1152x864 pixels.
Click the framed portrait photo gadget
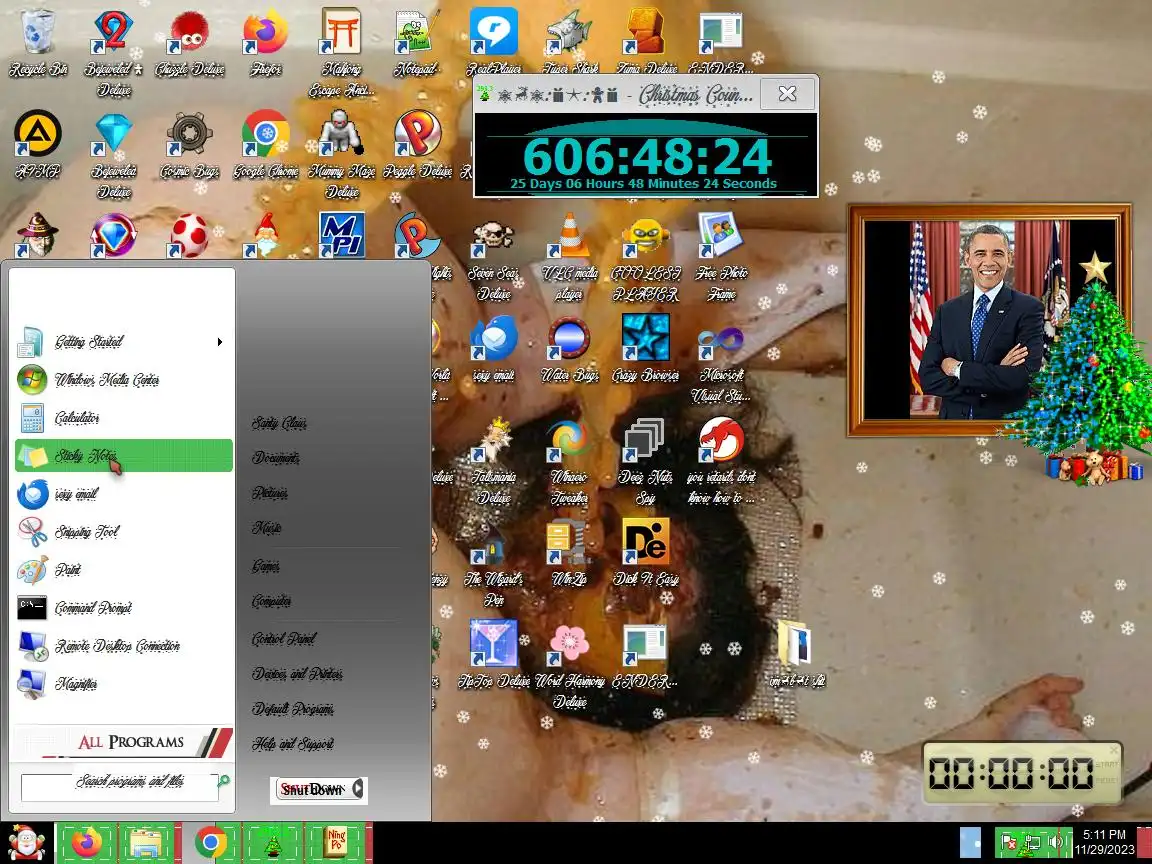pos(989,320)
